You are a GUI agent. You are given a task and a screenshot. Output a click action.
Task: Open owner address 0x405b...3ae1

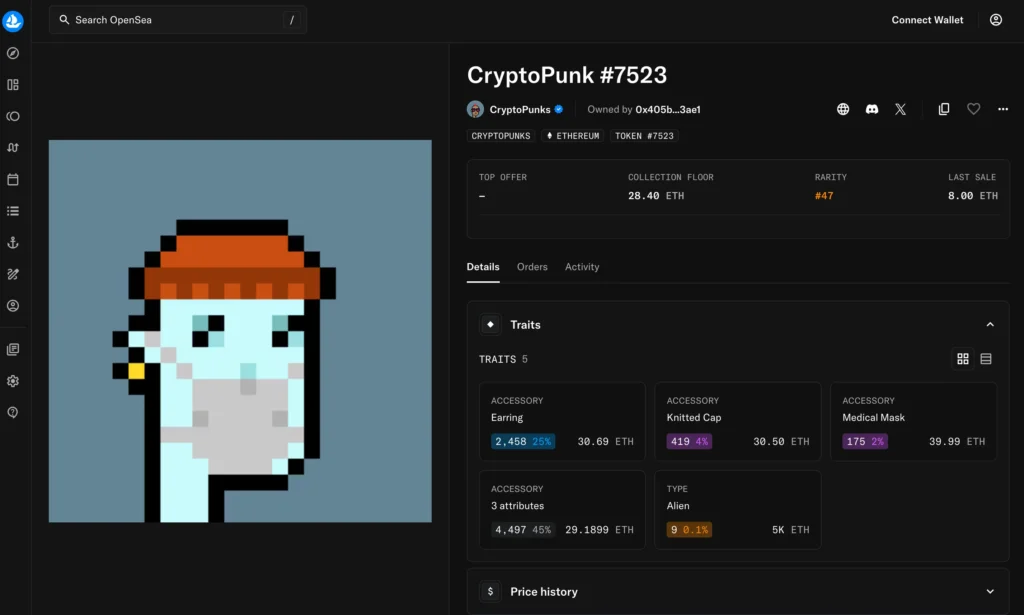(x=667, y=110)
